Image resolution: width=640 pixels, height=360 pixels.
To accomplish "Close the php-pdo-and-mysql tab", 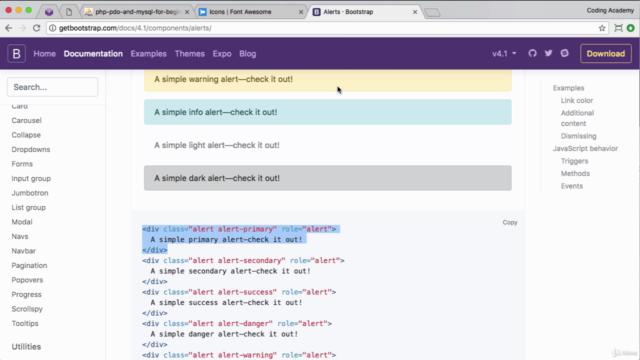I will pyautogui.click(x=187, y=12).
